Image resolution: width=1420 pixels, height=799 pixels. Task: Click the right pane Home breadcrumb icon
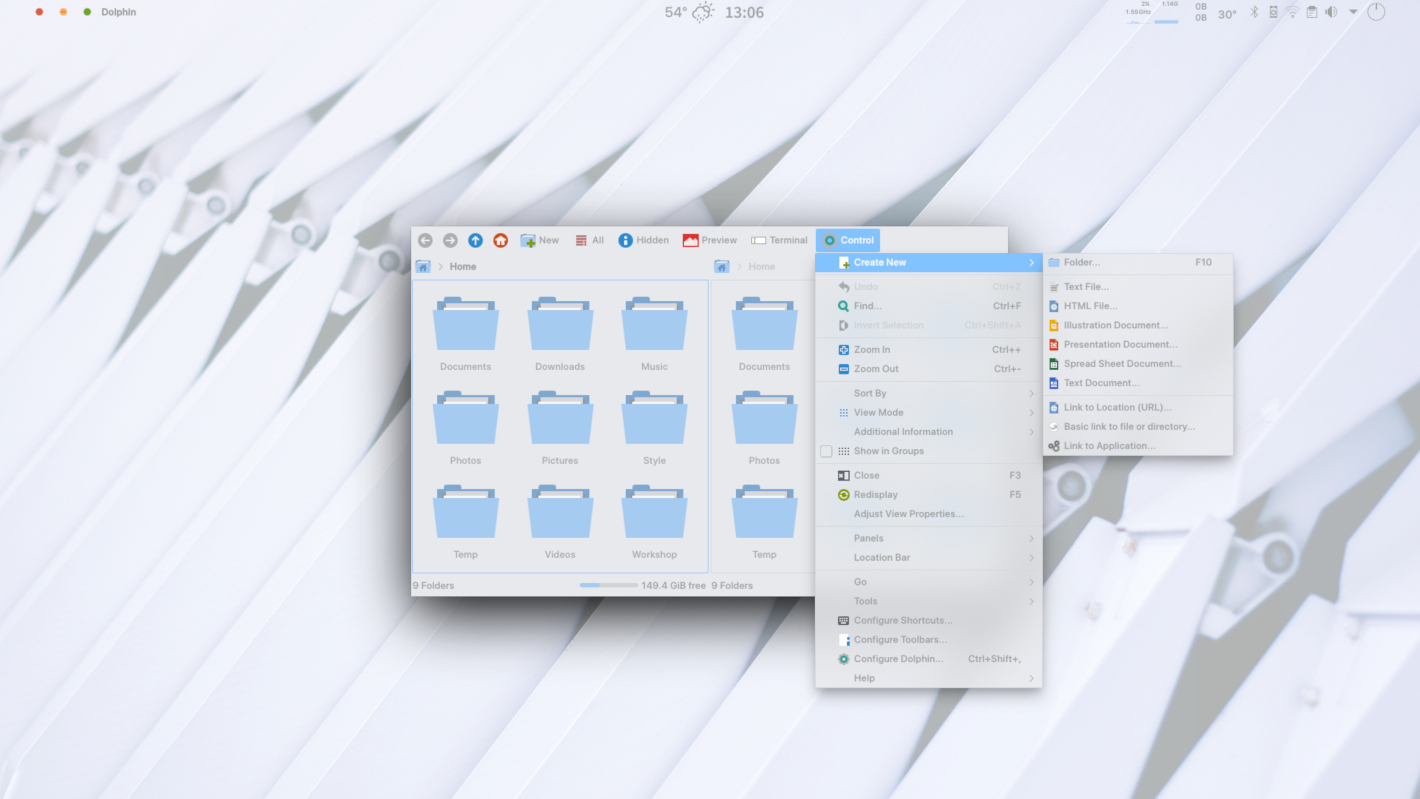point(722,266)
